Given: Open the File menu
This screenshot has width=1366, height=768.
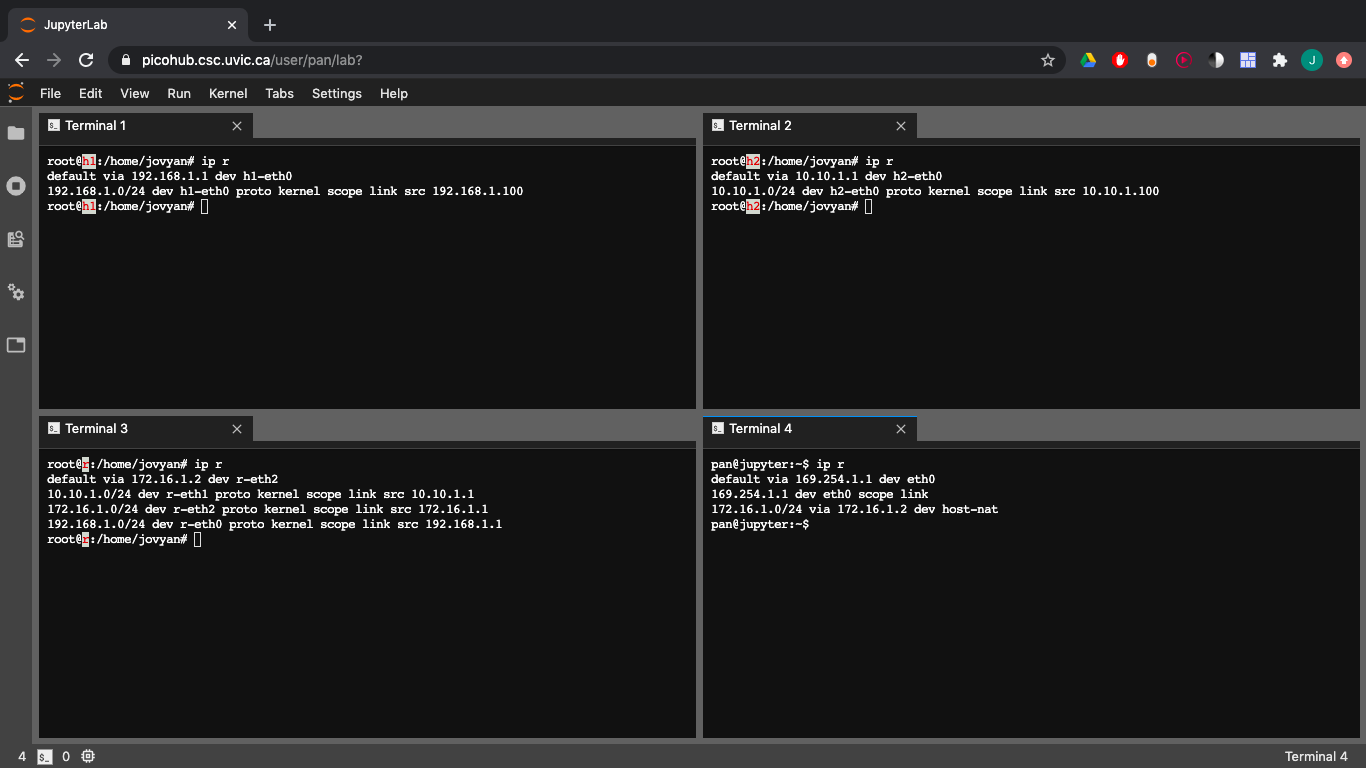Looking at the screenshot, I should pyautogui.click(x=50, y=93).
